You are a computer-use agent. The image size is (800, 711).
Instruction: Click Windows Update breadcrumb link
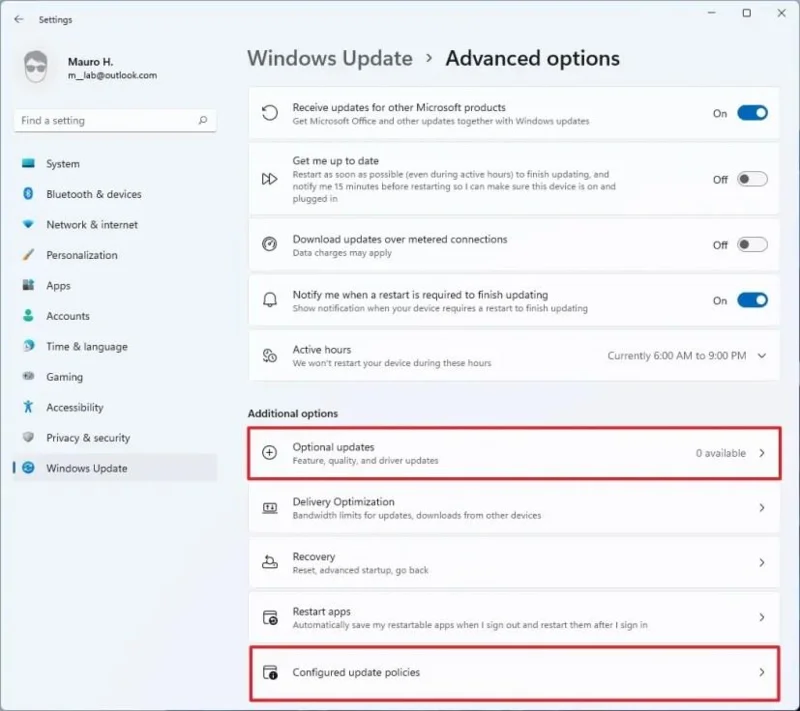[x=330, y=58]
